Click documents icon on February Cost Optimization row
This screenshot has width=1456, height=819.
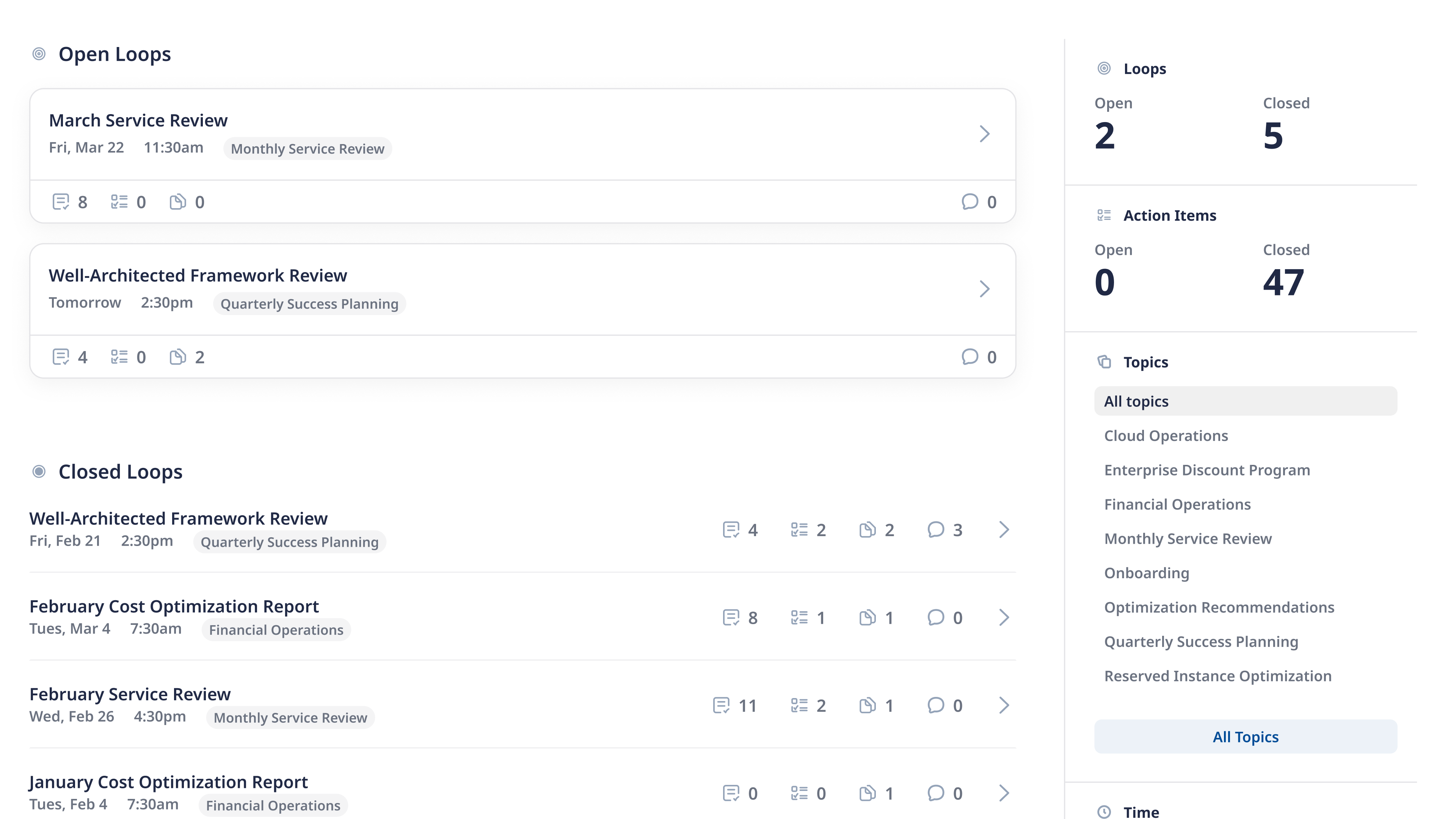click(x=868, y=618)
